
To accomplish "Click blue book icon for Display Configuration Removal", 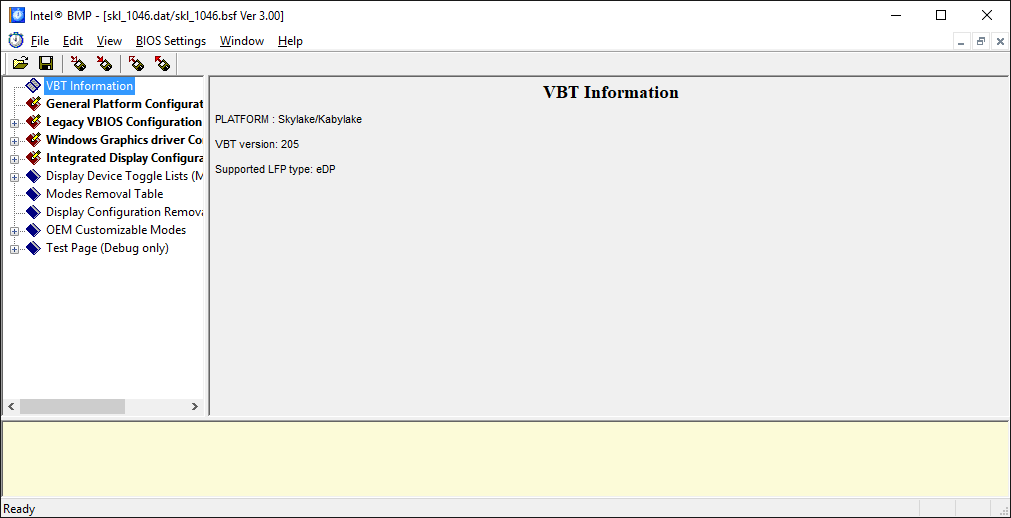I will 34,212.
